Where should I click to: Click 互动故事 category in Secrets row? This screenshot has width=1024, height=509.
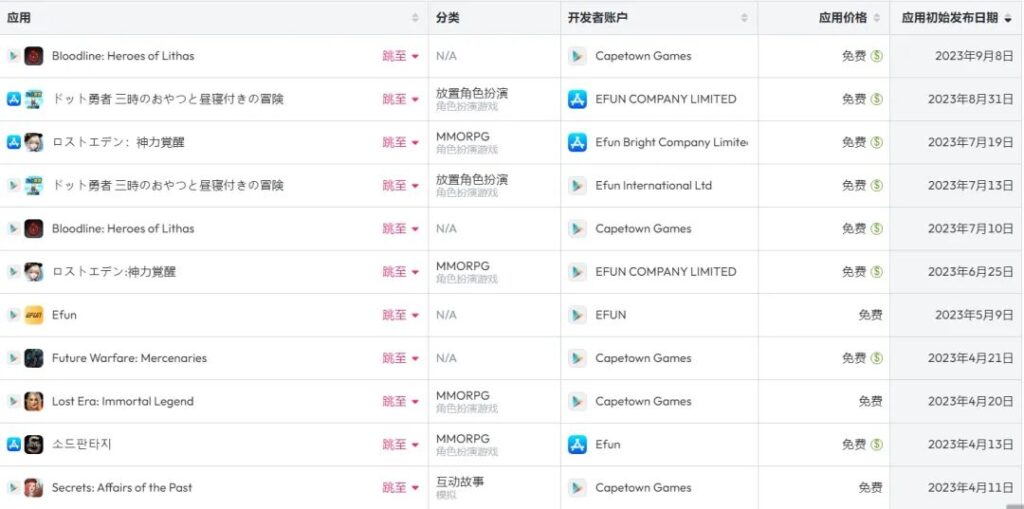pos(460,482)
